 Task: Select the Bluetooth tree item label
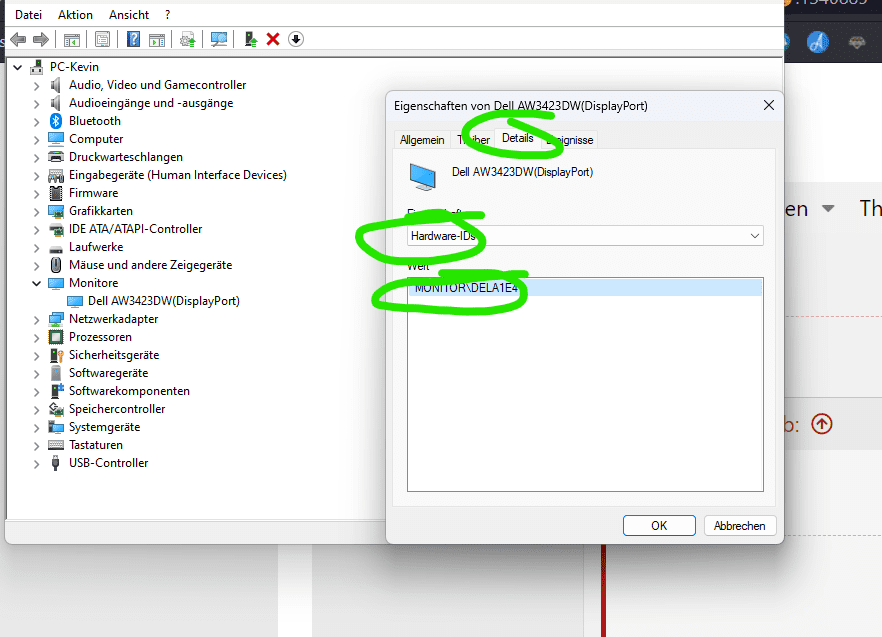[x=94, y=121]
